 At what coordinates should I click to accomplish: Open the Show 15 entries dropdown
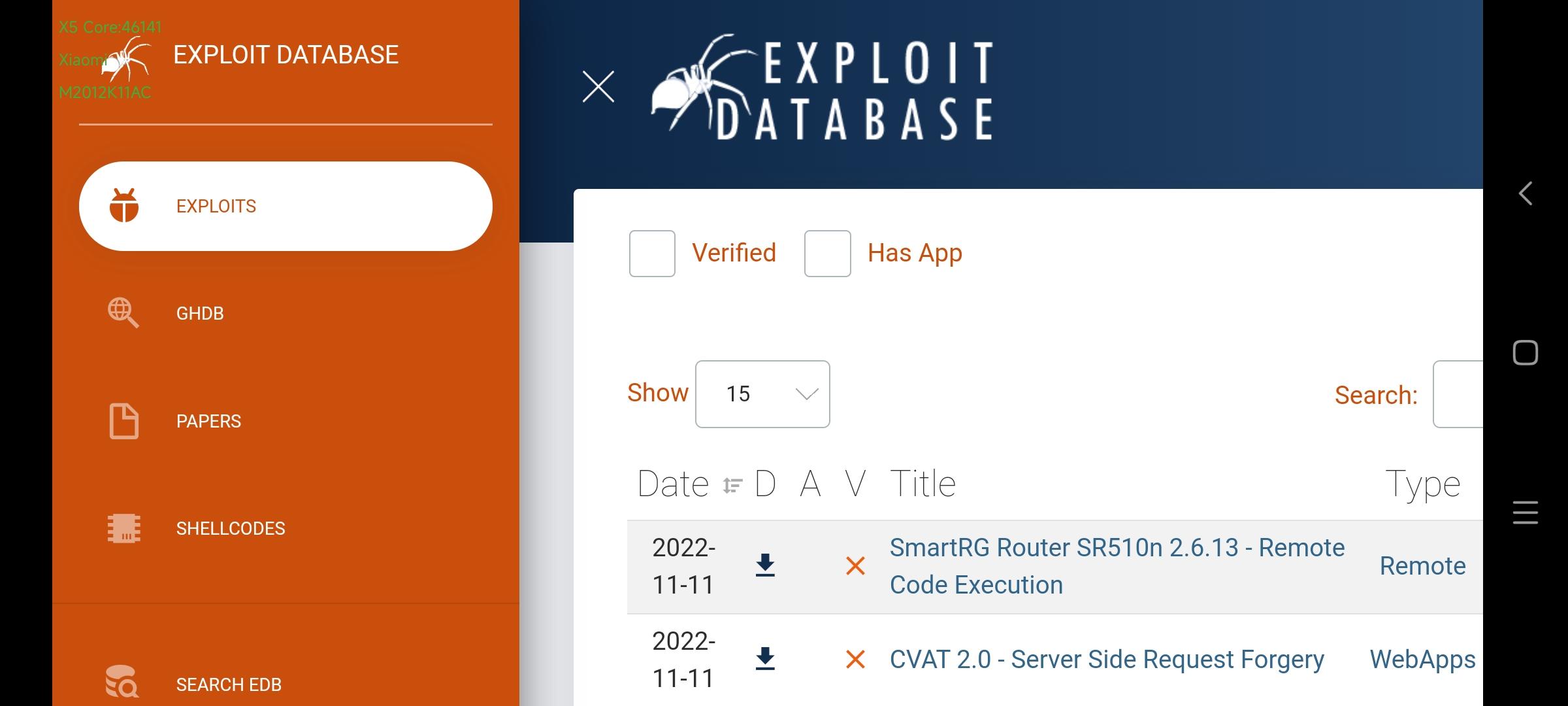[x=762, y=394]
